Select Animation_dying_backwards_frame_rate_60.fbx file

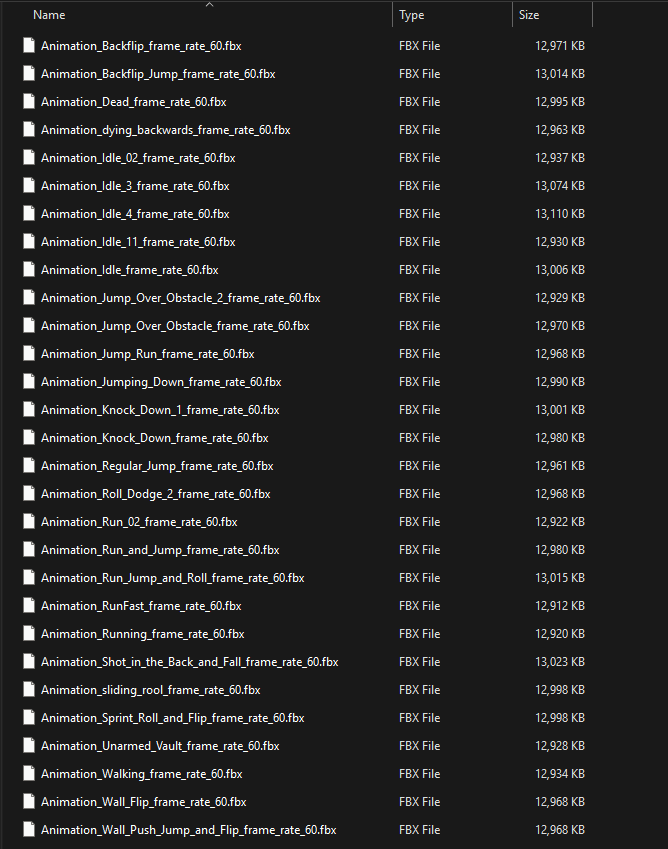click(166, 130)
